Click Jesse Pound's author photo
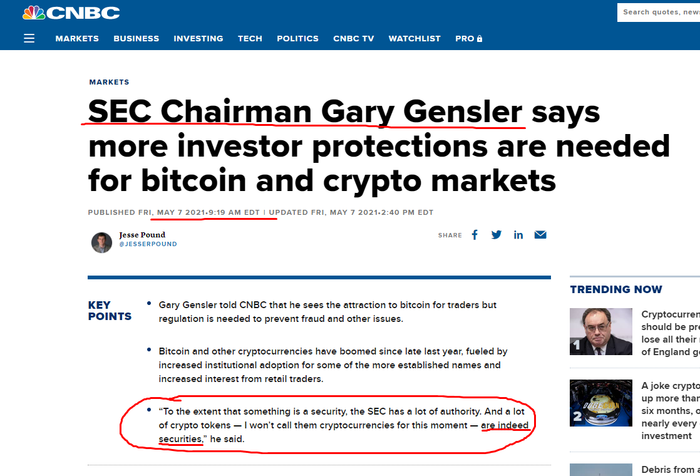The image size is (700, 476). coord(102,242)
